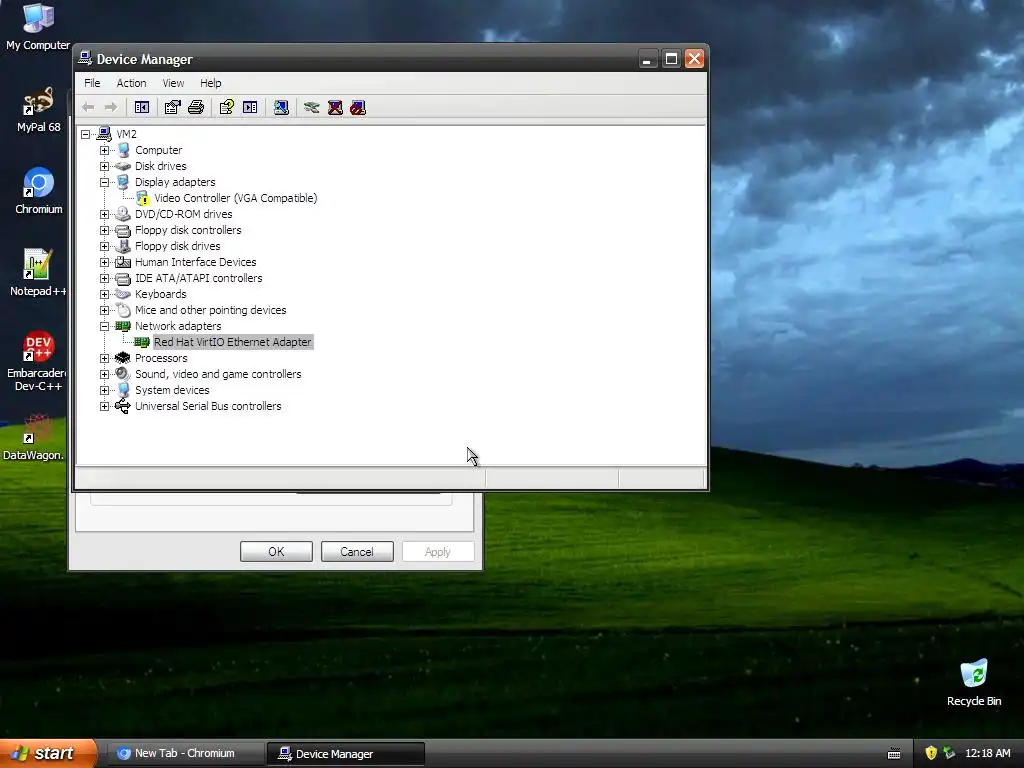Select the DataWagon desktop shortcut
Image resolution: width=1024 pixels, height=768 pixels.
tap(34, 438)
